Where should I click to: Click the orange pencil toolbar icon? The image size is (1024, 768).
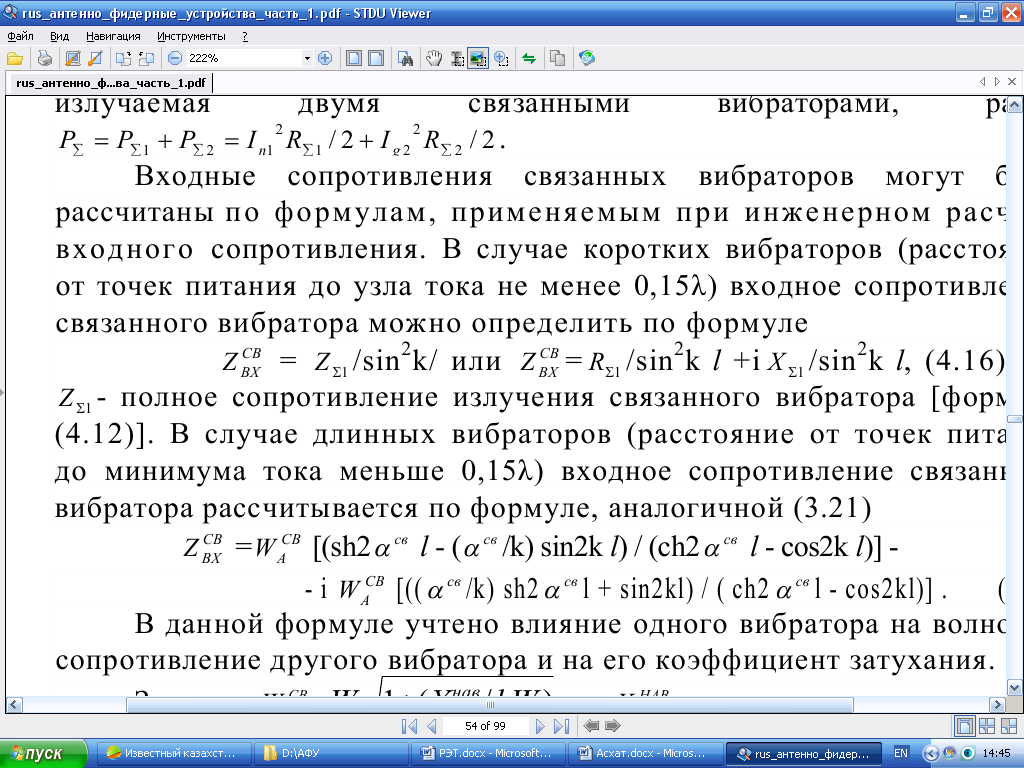pyautogui.click(x=95, y=59)
